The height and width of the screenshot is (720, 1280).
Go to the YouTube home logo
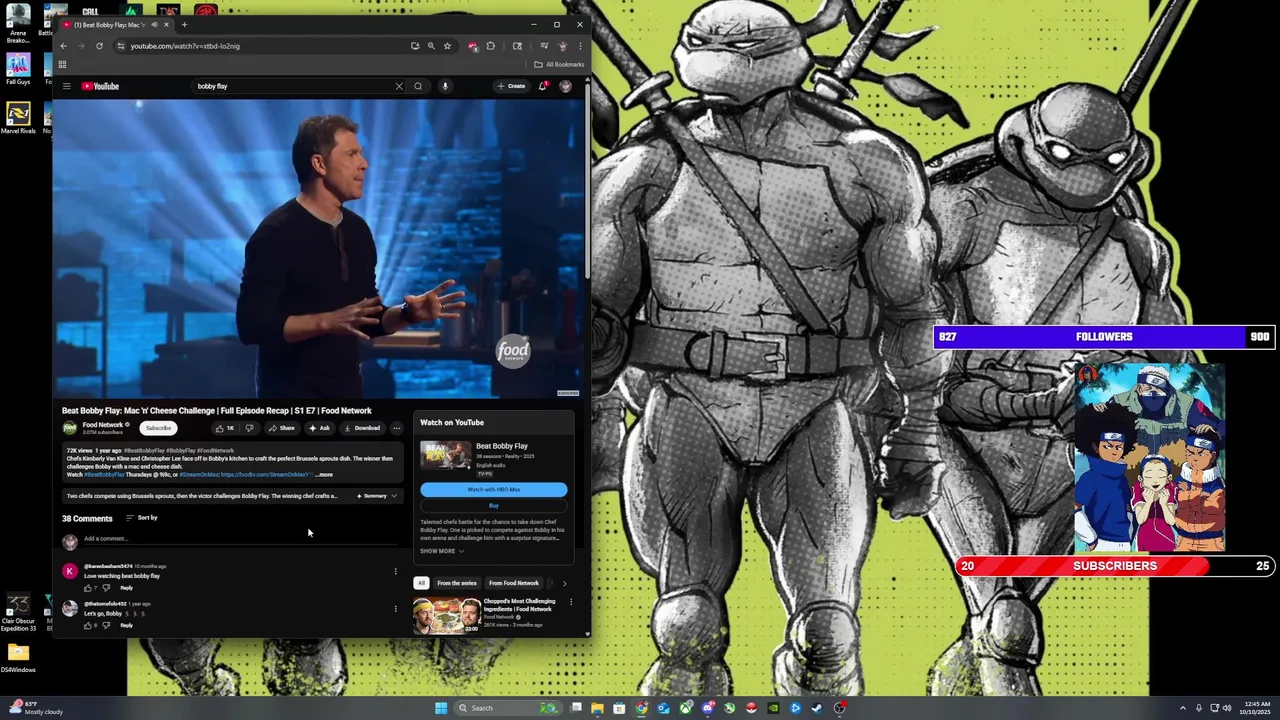pos(100,86)
